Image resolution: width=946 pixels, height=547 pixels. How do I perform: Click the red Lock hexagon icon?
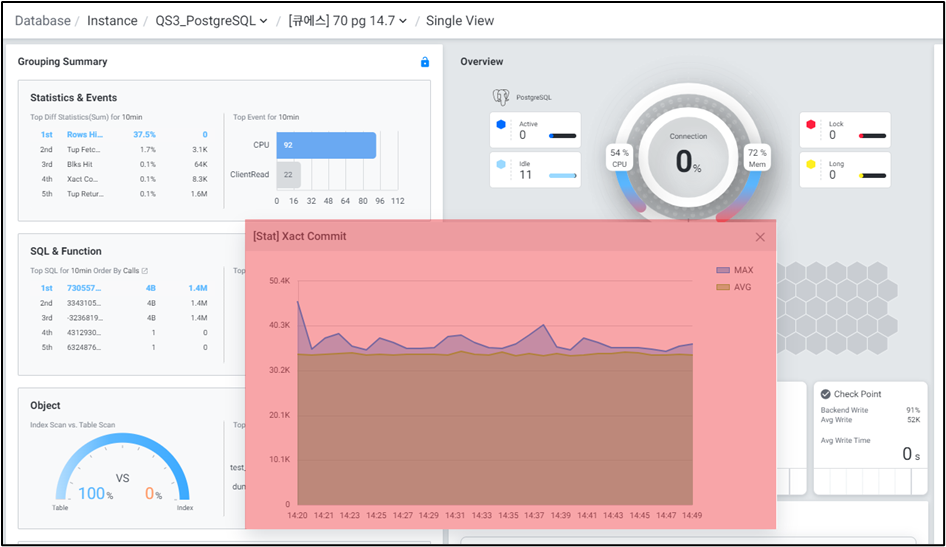[x=810, y=124]
